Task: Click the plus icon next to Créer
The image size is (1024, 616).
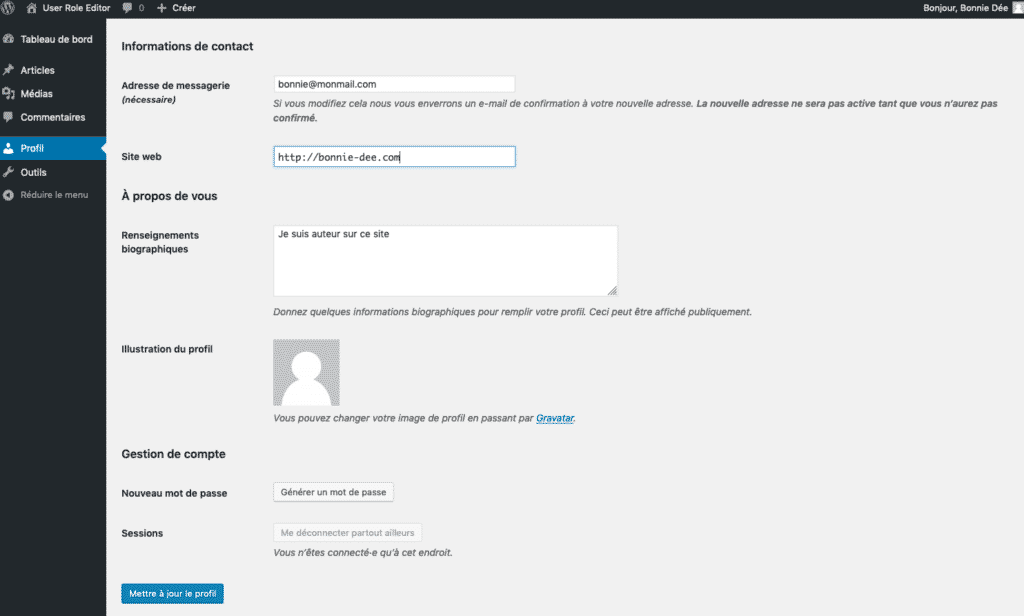Action: tap(161, 8)
